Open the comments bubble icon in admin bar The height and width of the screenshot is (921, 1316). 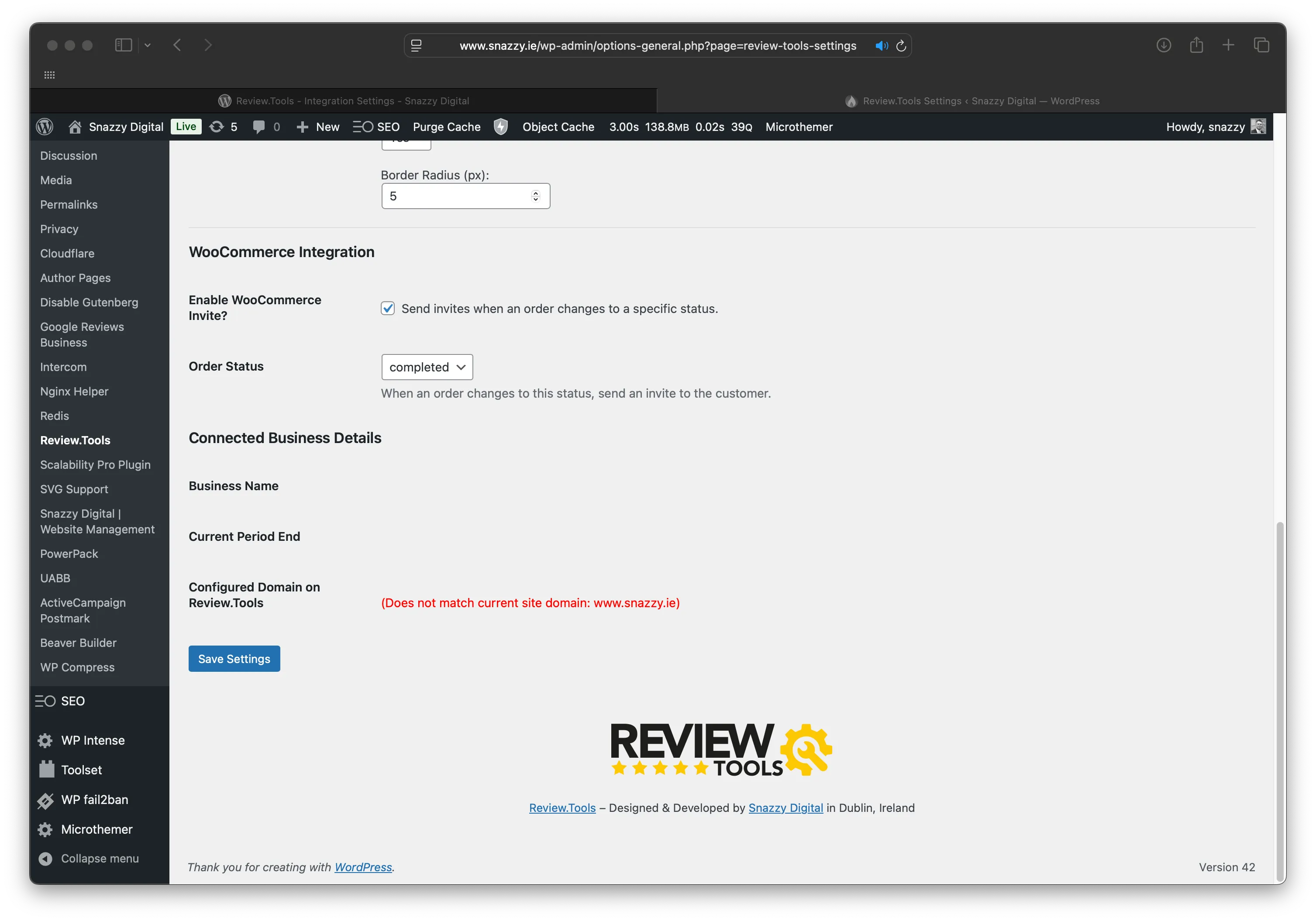[259, 127]
